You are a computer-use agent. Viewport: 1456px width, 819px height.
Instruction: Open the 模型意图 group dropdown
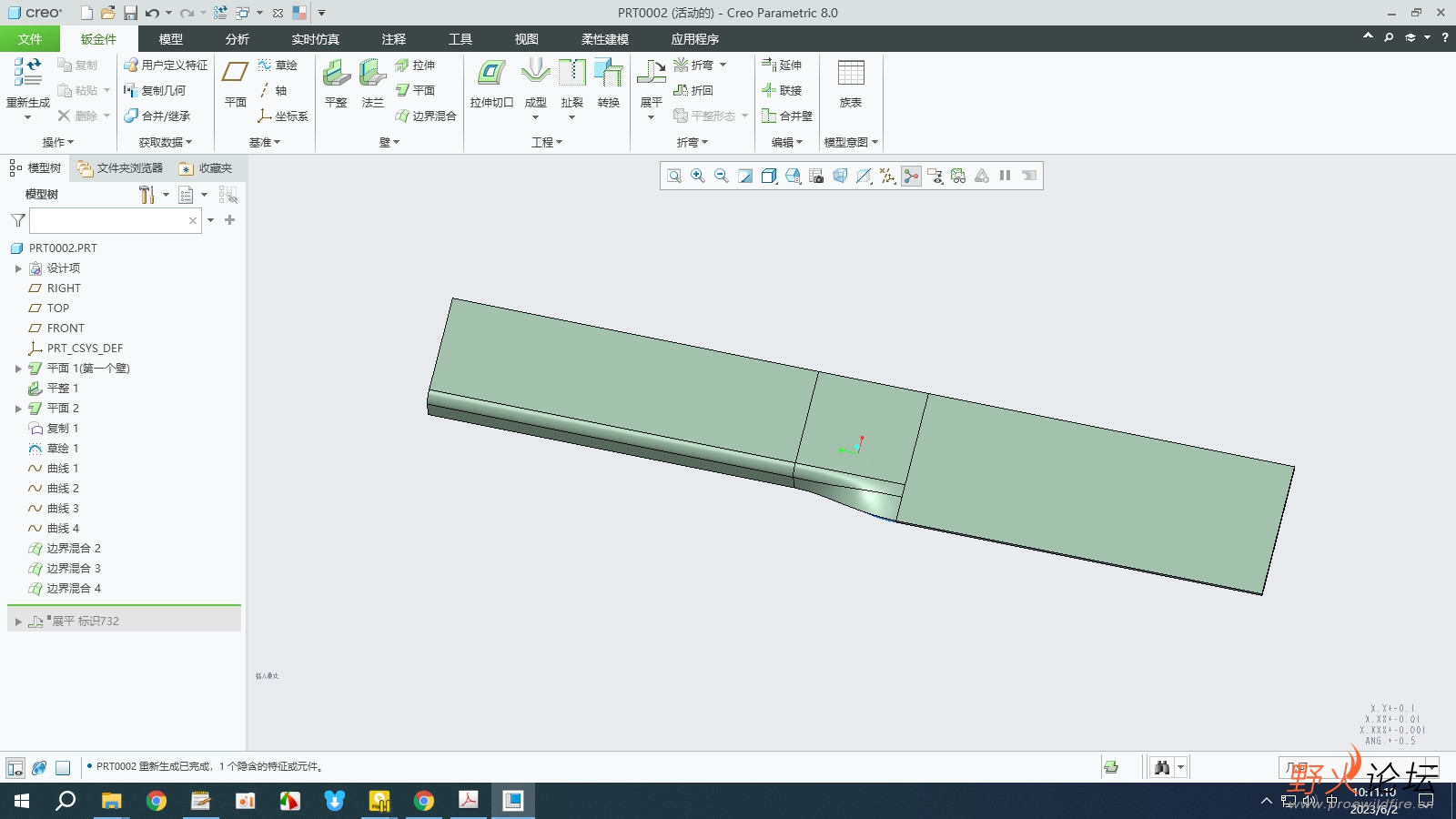[851, 142]
